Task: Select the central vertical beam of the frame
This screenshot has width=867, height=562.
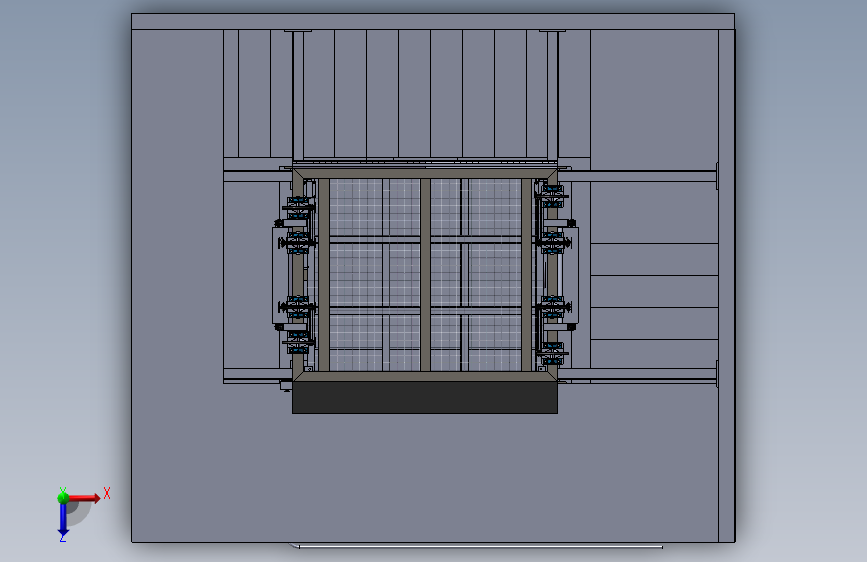Action: [x=425, y=274]
